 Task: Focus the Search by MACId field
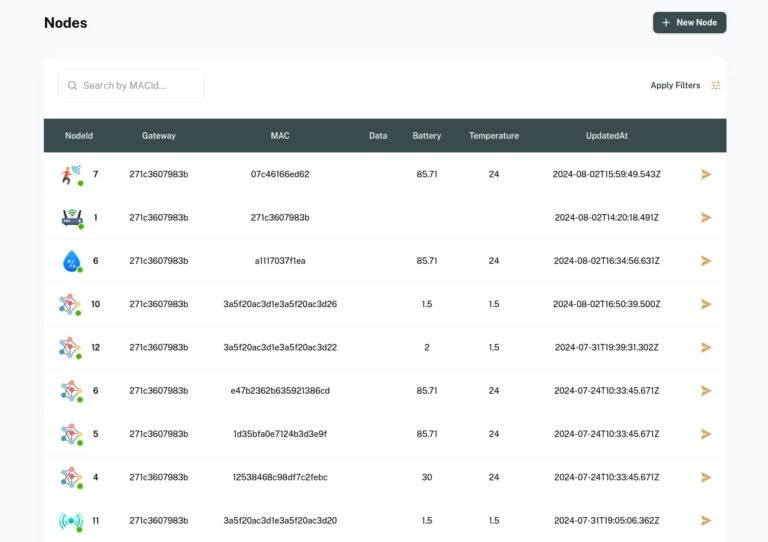[x=140, y=86]
